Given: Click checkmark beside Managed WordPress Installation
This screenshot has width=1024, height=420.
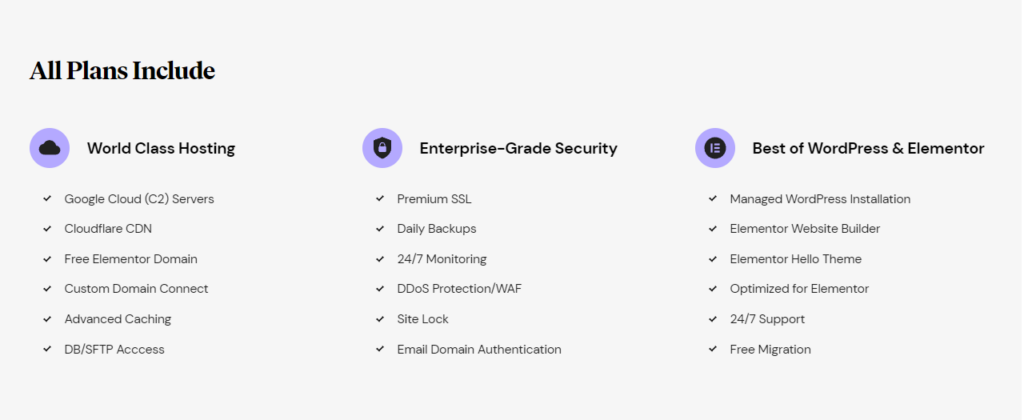Looking at the screenshot, I should coord(713,199).
